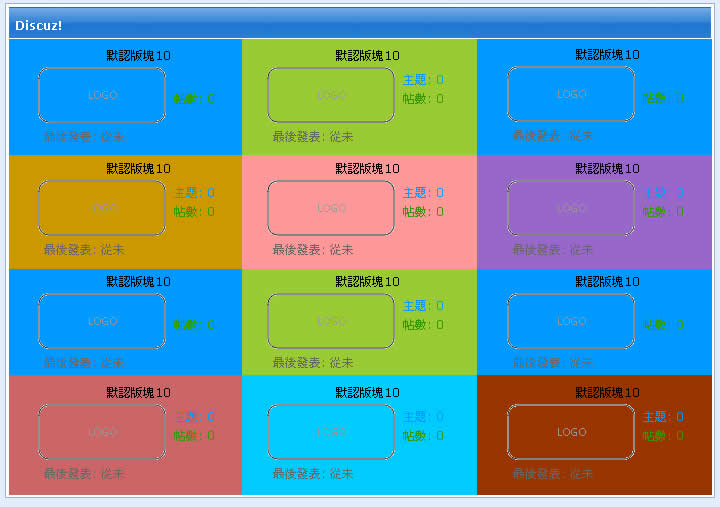720x507 pixels.
Task: Open the 默認版塊10 forum link in the purple cell
Action: click(607, 168)
